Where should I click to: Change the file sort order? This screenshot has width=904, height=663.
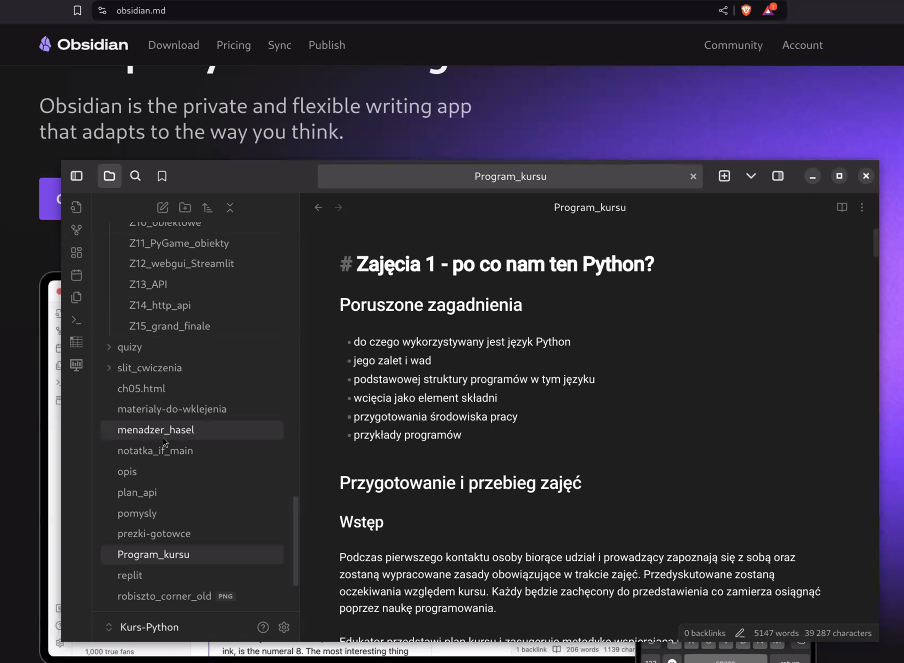click(208, 208)
